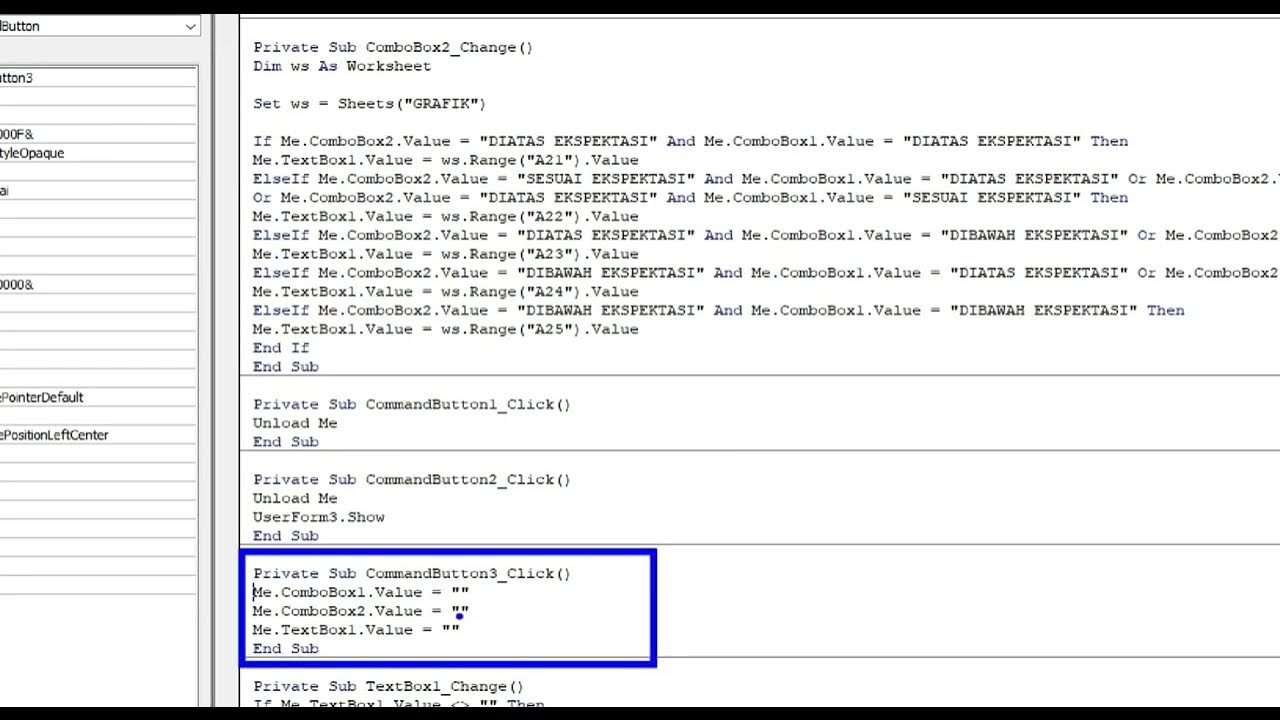1280x720 pixels.
Task: Click the 'End If' line
Action: coord(281,348)
